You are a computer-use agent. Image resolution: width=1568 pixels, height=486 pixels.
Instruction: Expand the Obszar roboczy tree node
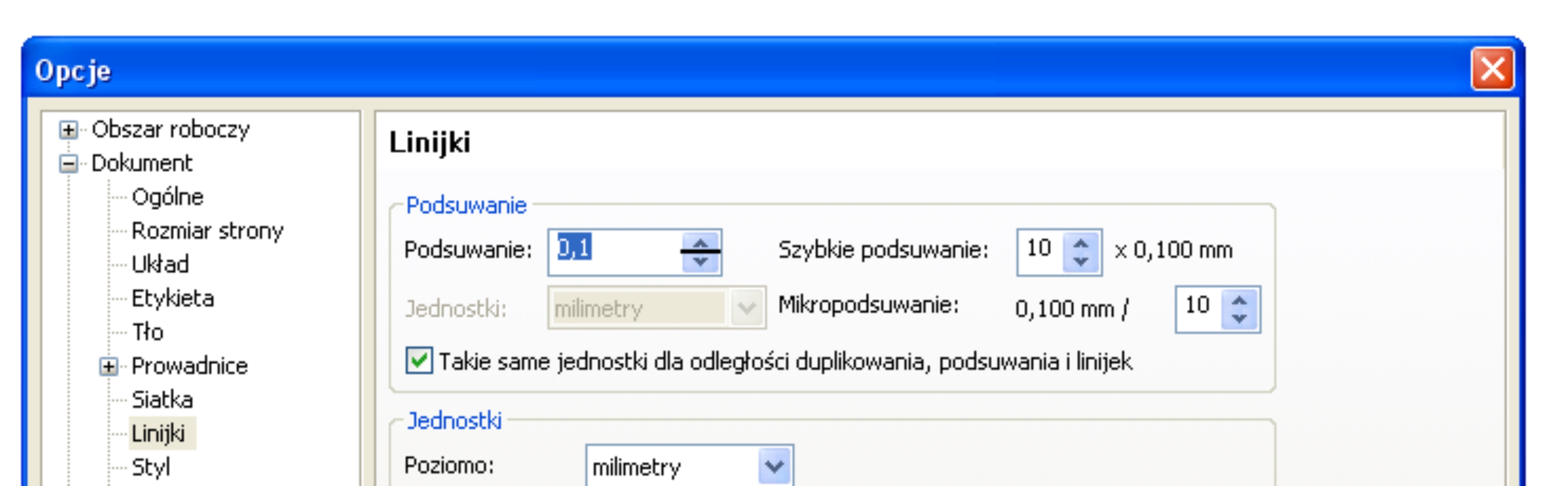coord(68,129)
